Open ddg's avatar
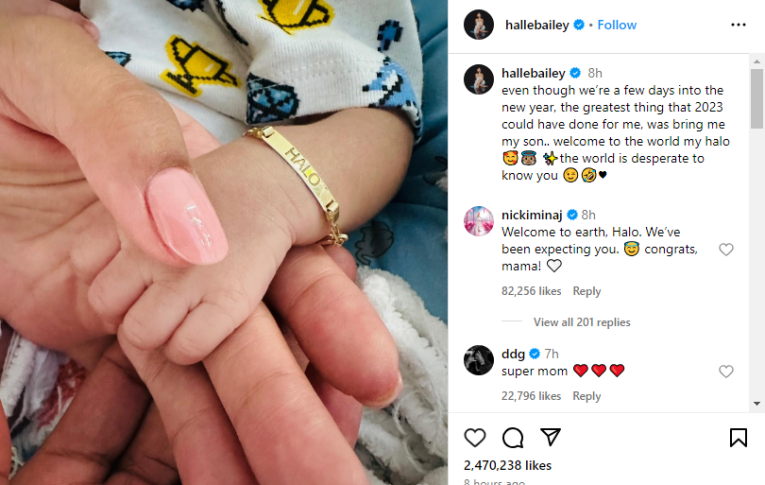Screen dimensions: 765x485 tap(479, 360)
